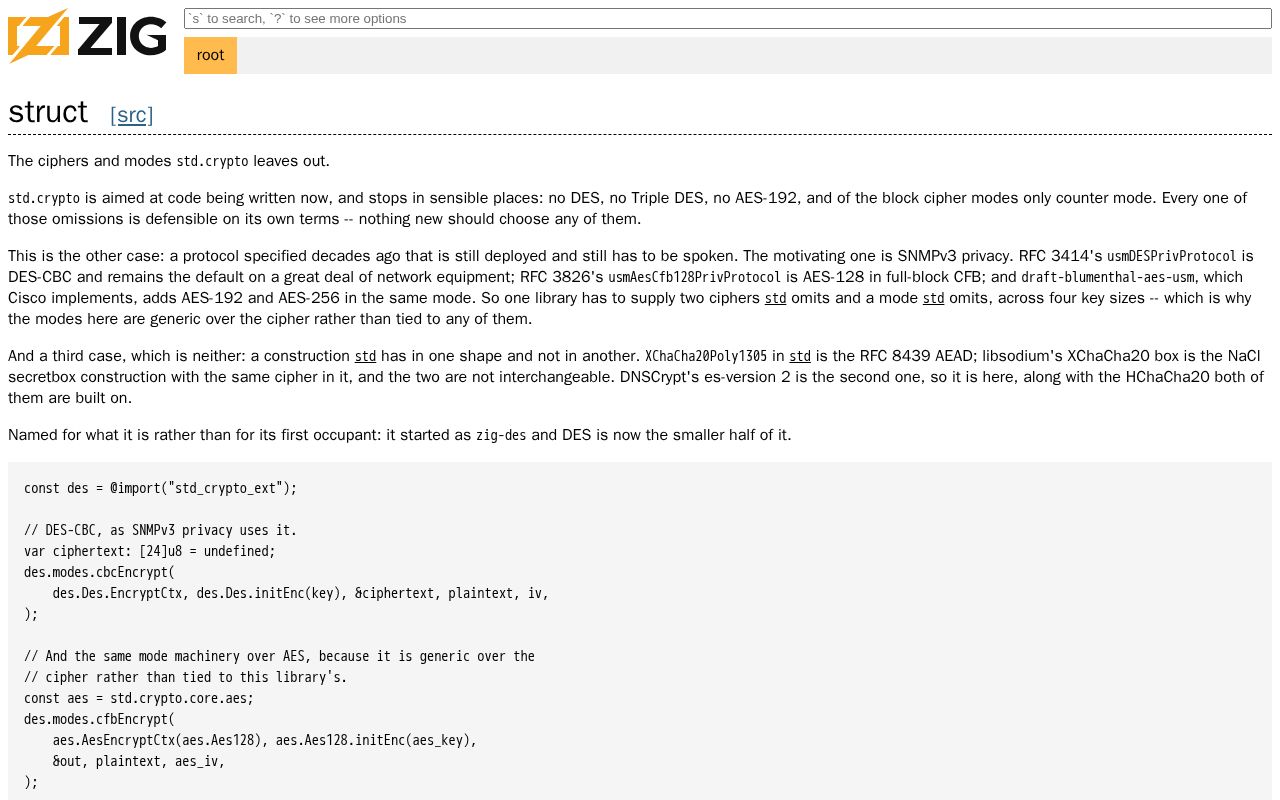Viewport: 1280px width, 800px height.
Task: Click the inline code "zig-des"
Action: (x=501, y=435)
